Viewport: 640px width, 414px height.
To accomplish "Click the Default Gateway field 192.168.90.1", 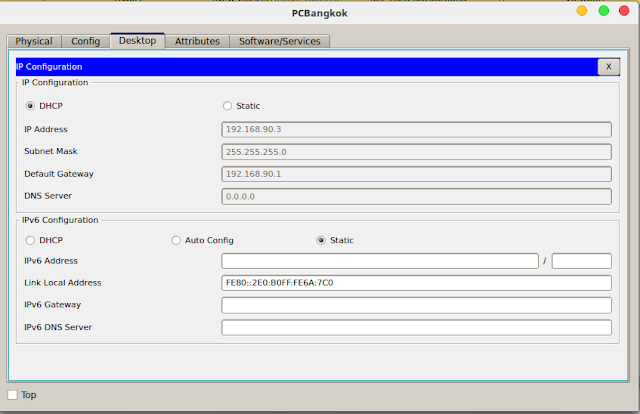I will [416, 174].
